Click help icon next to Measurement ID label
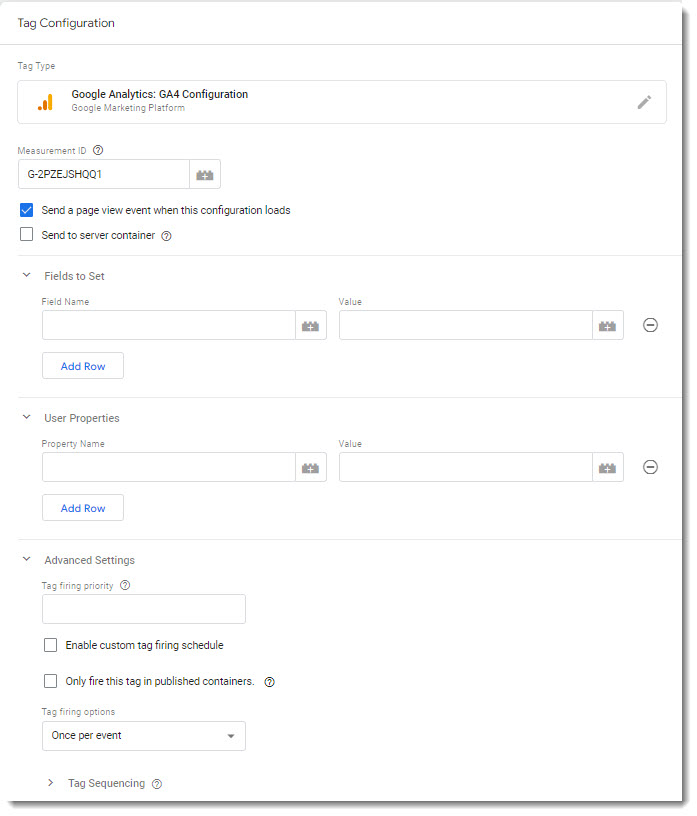This screenshot has height=816, width=697. pos(98,151)
